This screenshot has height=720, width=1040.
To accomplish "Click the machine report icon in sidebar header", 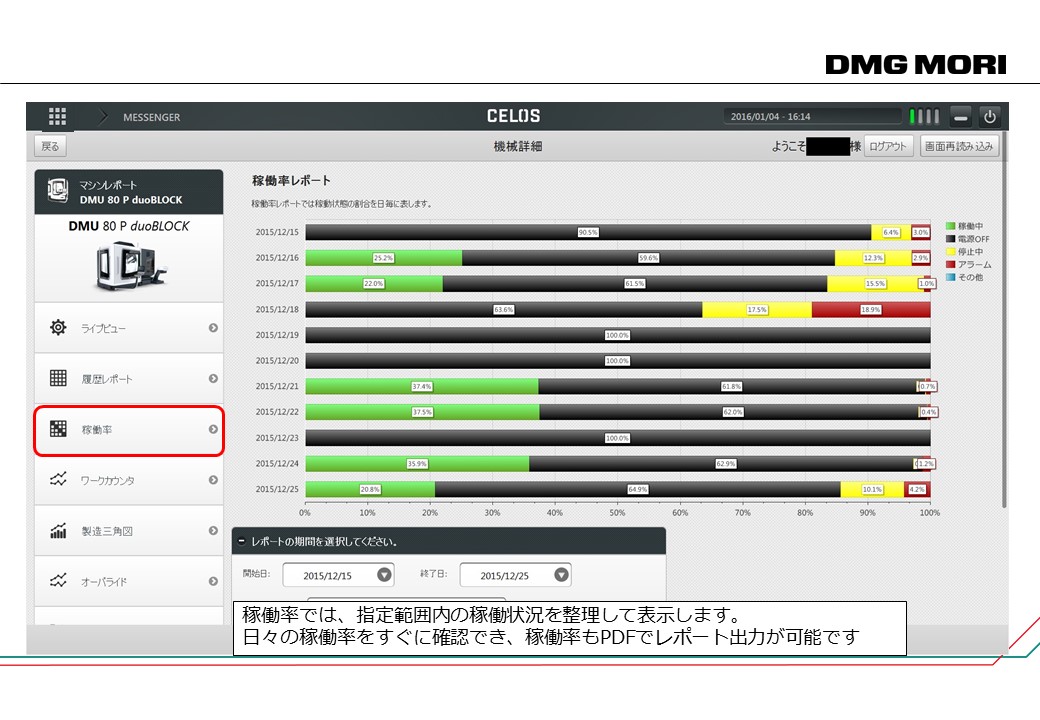I will 58,191.
